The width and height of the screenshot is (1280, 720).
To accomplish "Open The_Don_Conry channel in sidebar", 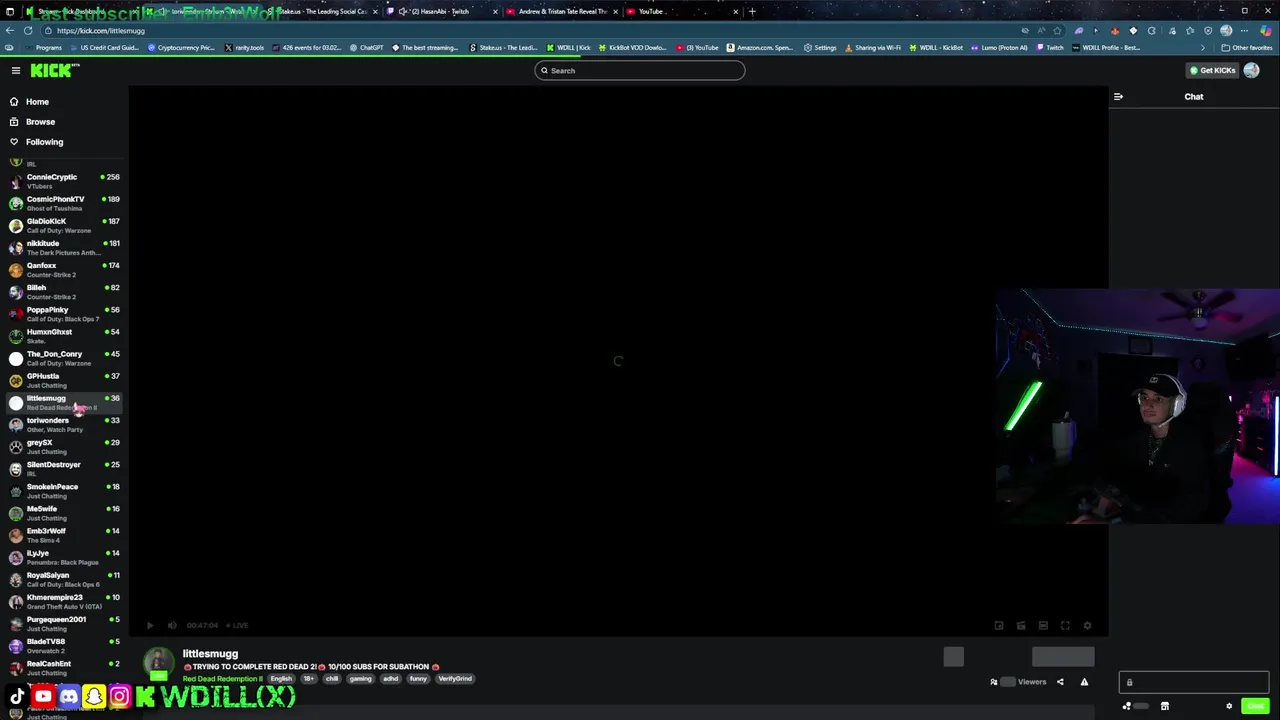I will 64,358.
